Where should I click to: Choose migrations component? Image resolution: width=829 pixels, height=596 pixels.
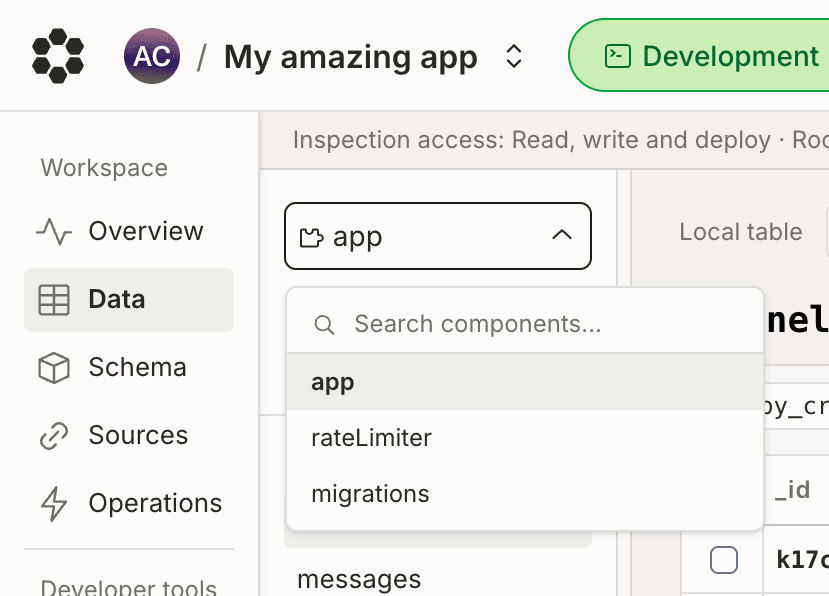(x=524, y=494)
